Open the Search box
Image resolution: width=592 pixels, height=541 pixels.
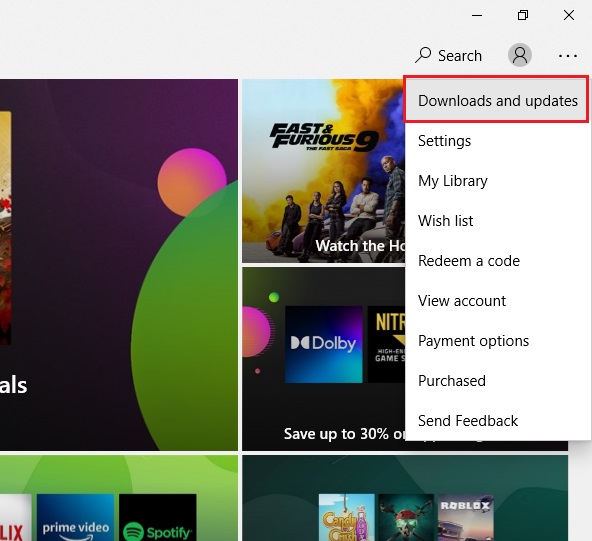[x=449, y=55]
